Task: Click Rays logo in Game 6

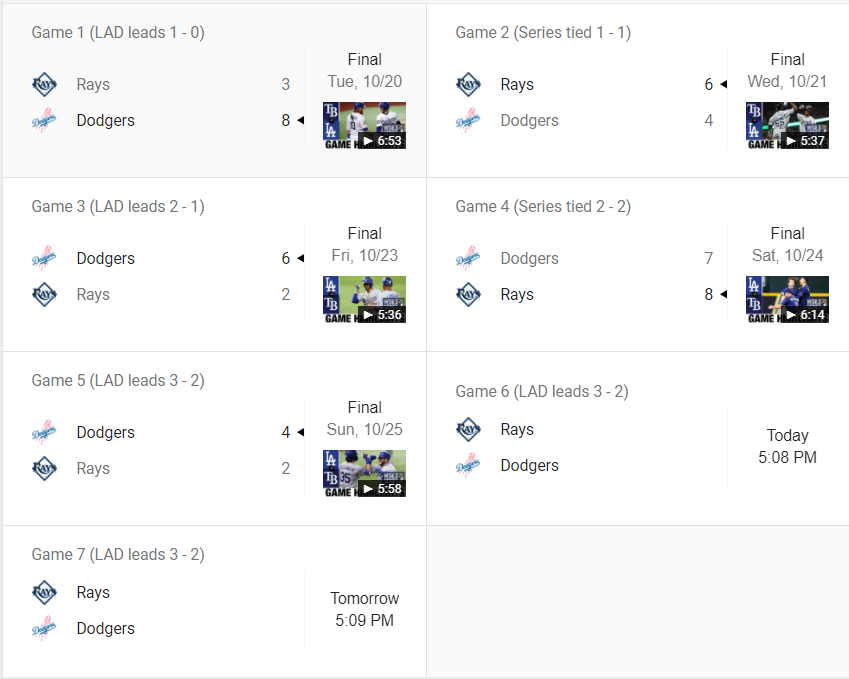Action: point(468,430)
